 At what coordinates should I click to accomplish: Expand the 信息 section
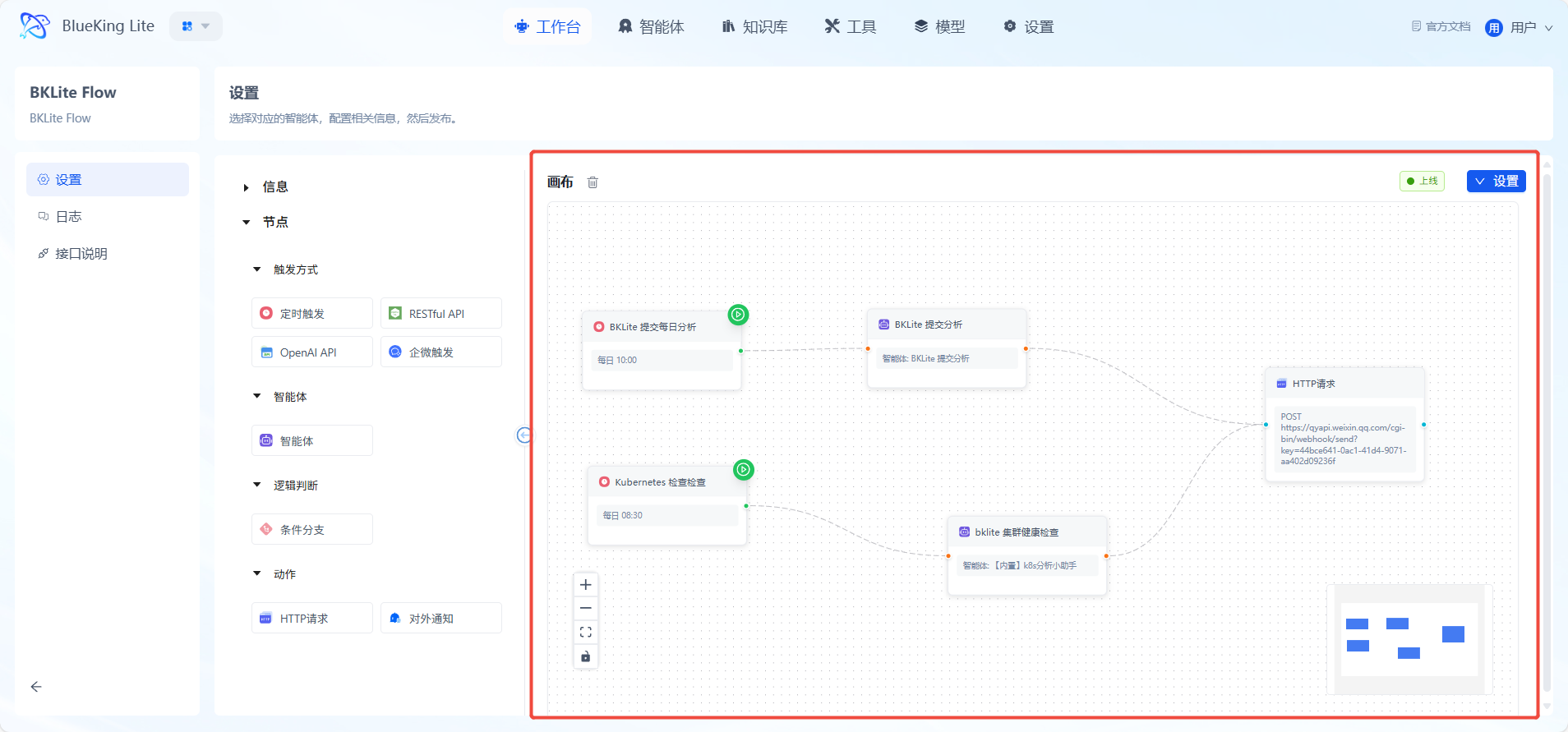tap(247, 187)
